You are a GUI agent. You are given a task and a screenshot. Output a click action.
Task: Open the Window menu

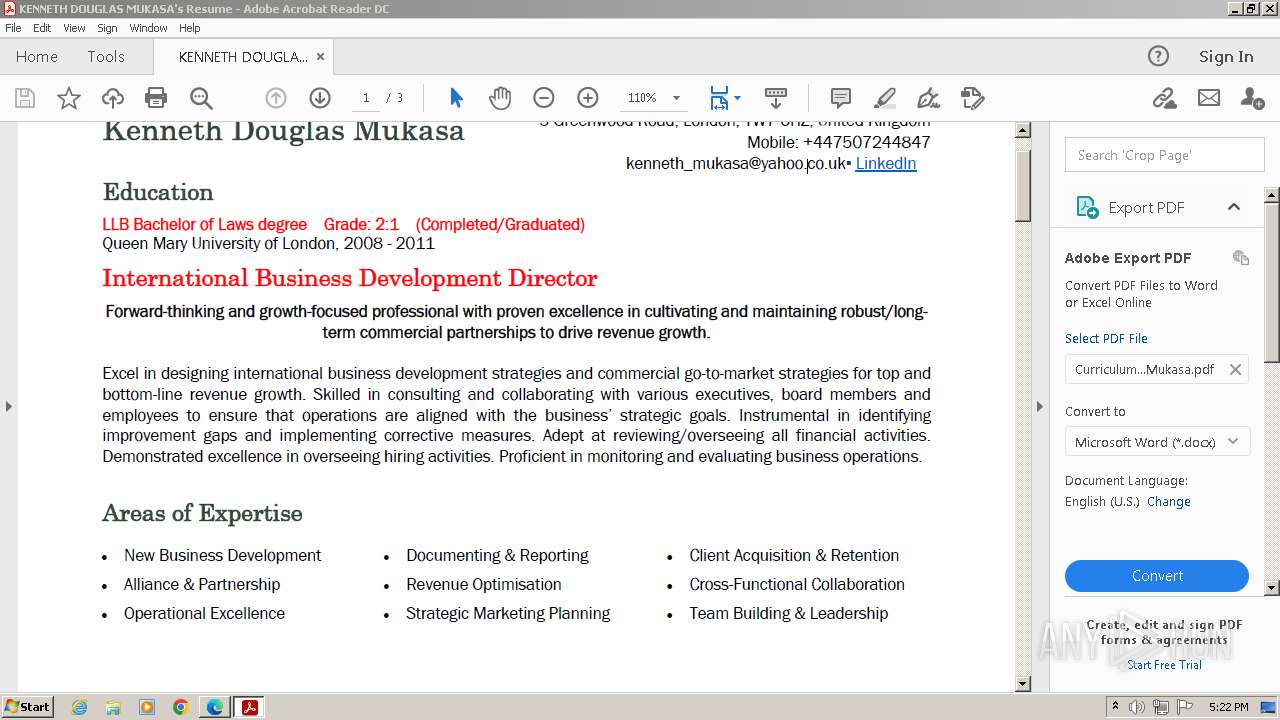pos(148,28)
